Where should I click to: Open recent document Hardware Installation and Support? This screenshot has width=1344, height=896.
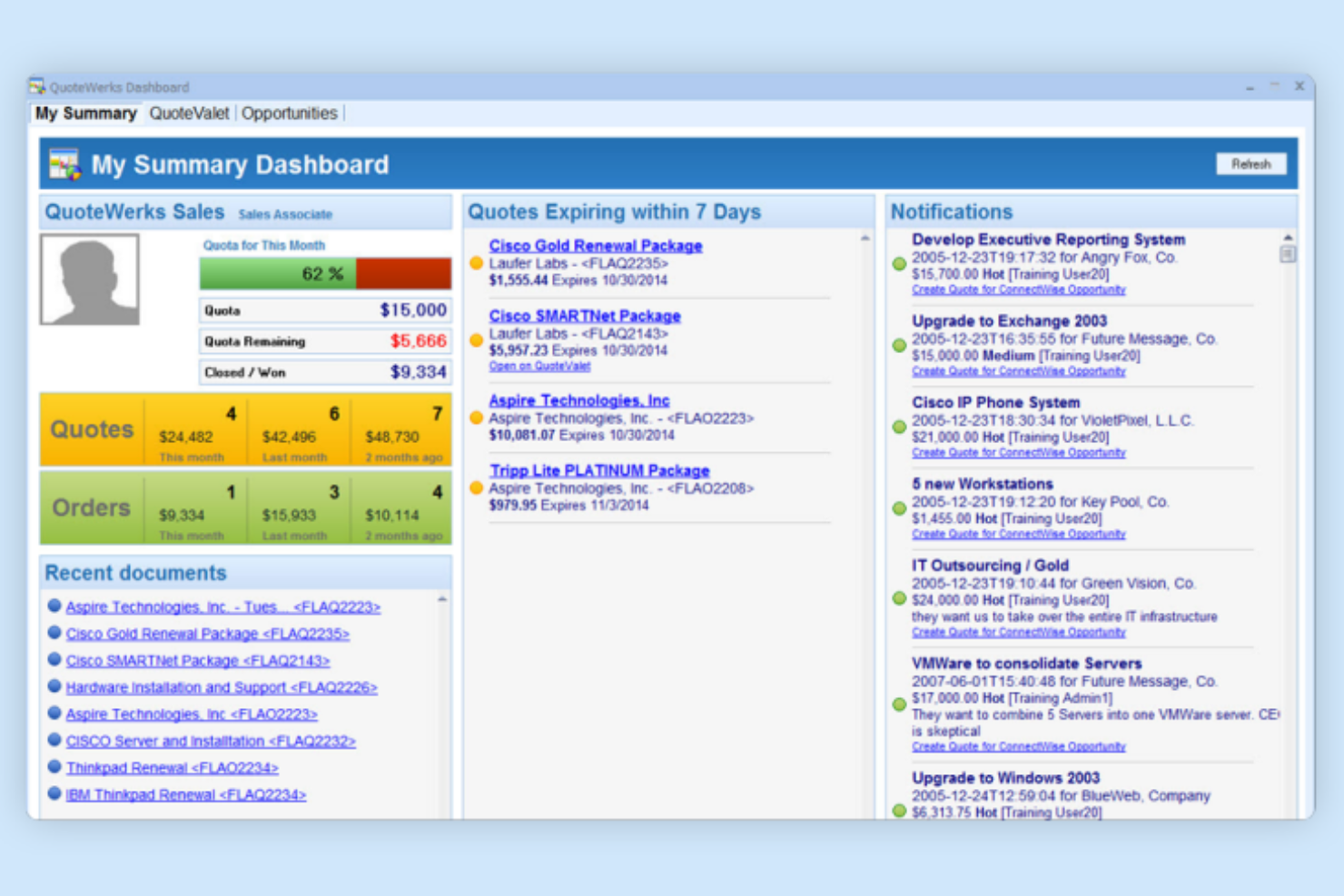tap(222, 687)
